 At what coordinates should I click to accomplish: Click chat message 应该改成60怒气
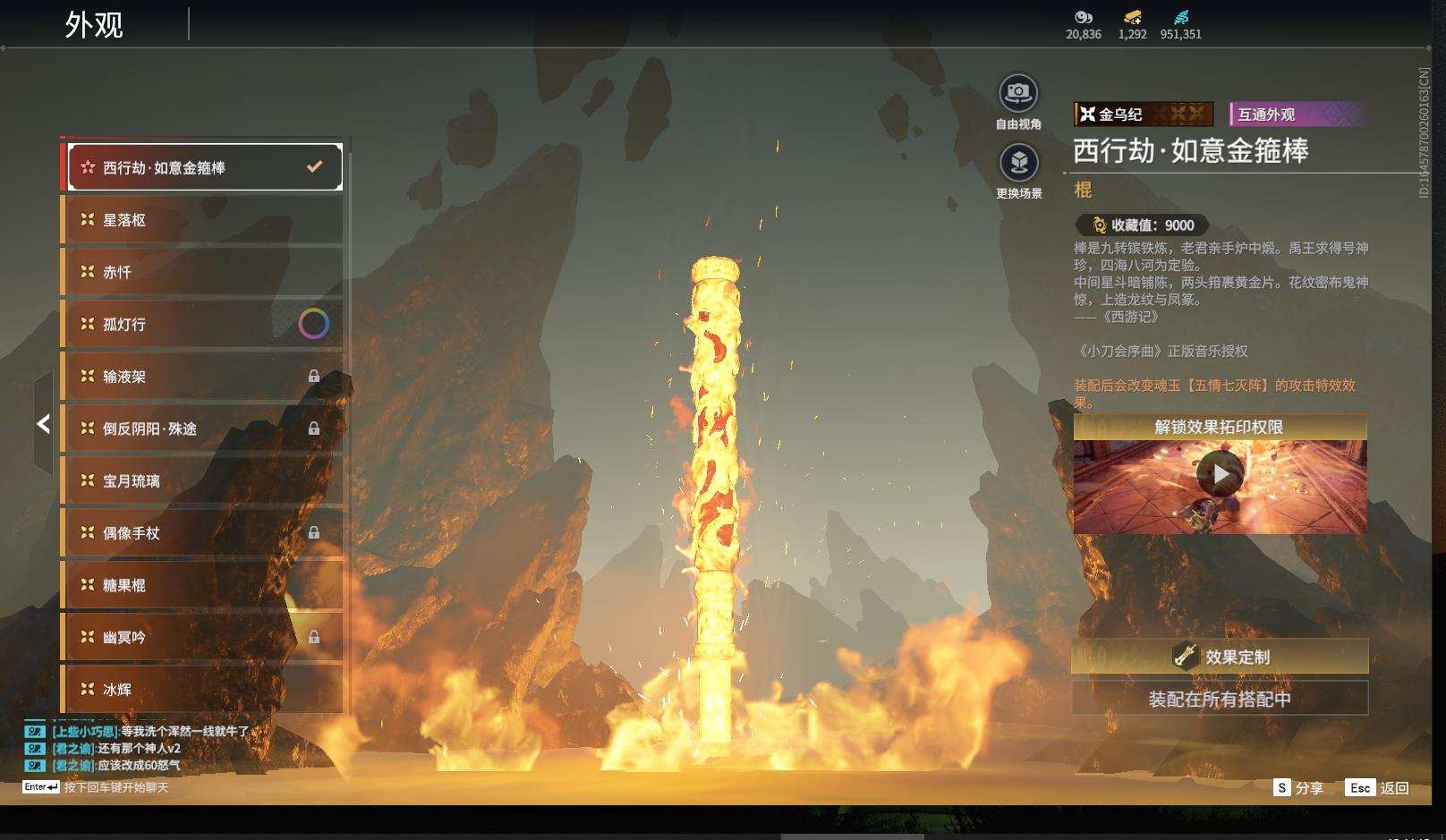pos(140,766)
